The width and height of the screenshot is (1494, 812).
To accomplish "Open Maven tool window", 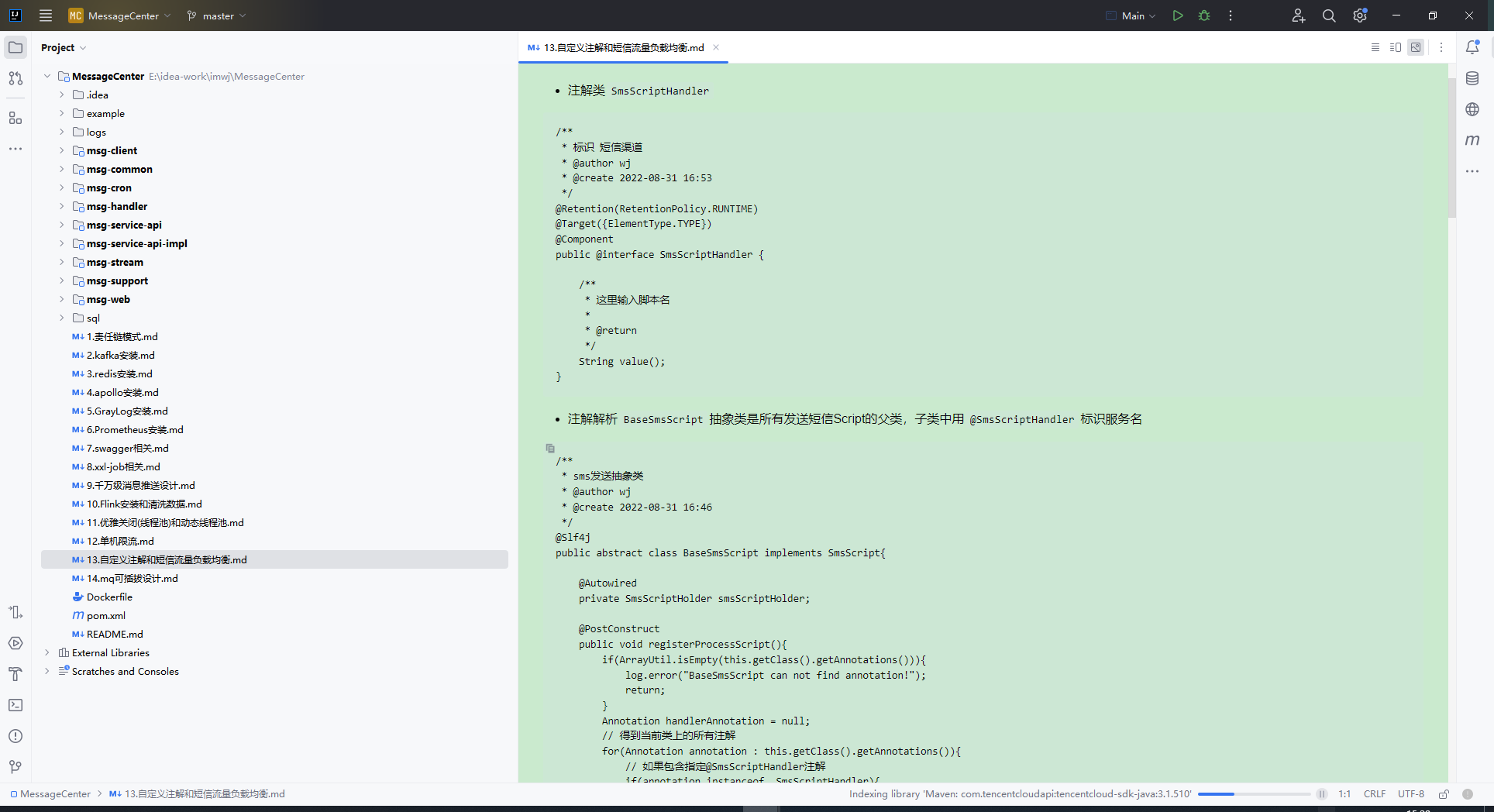I will 1472,140.
